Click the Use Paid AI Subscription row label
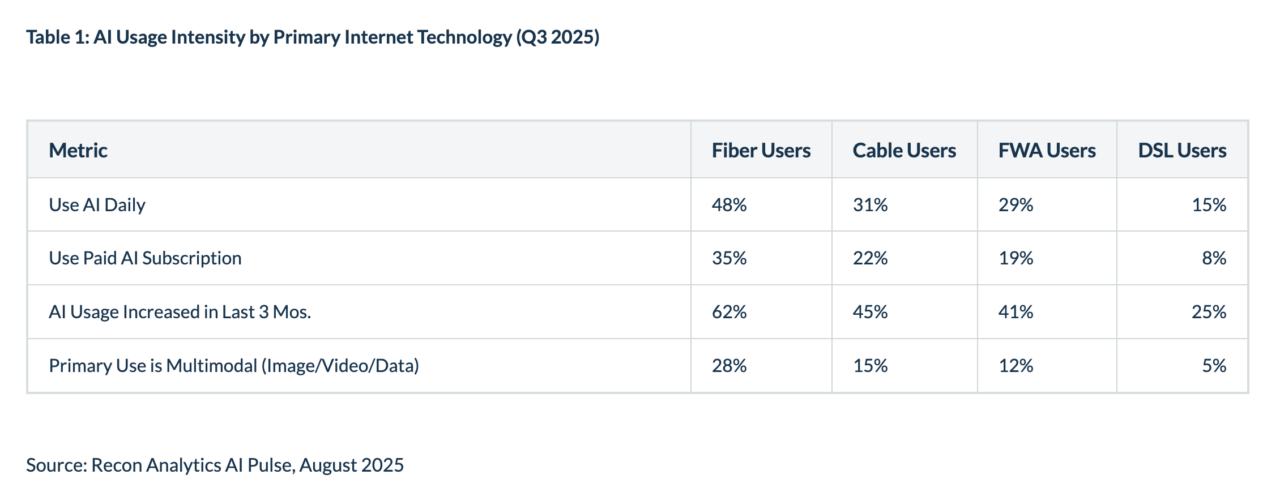1280x496 pixels. pos(145,258)
